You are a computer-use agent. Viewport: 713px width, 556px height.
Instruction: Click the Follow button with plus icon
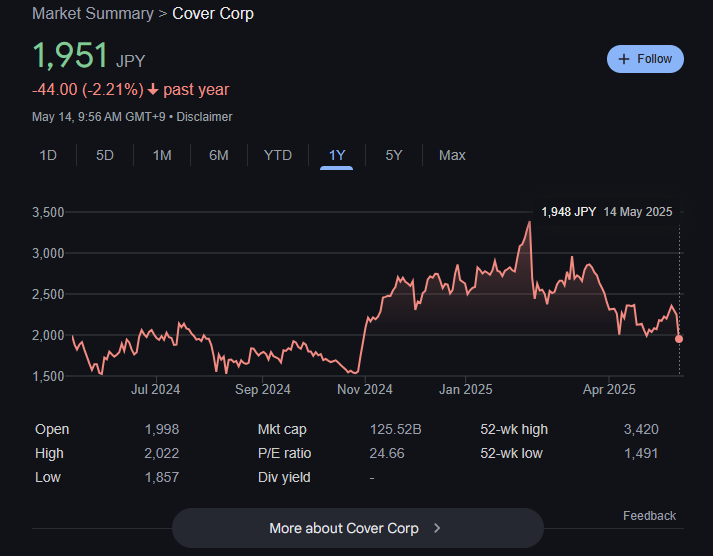tap(645, 59)
